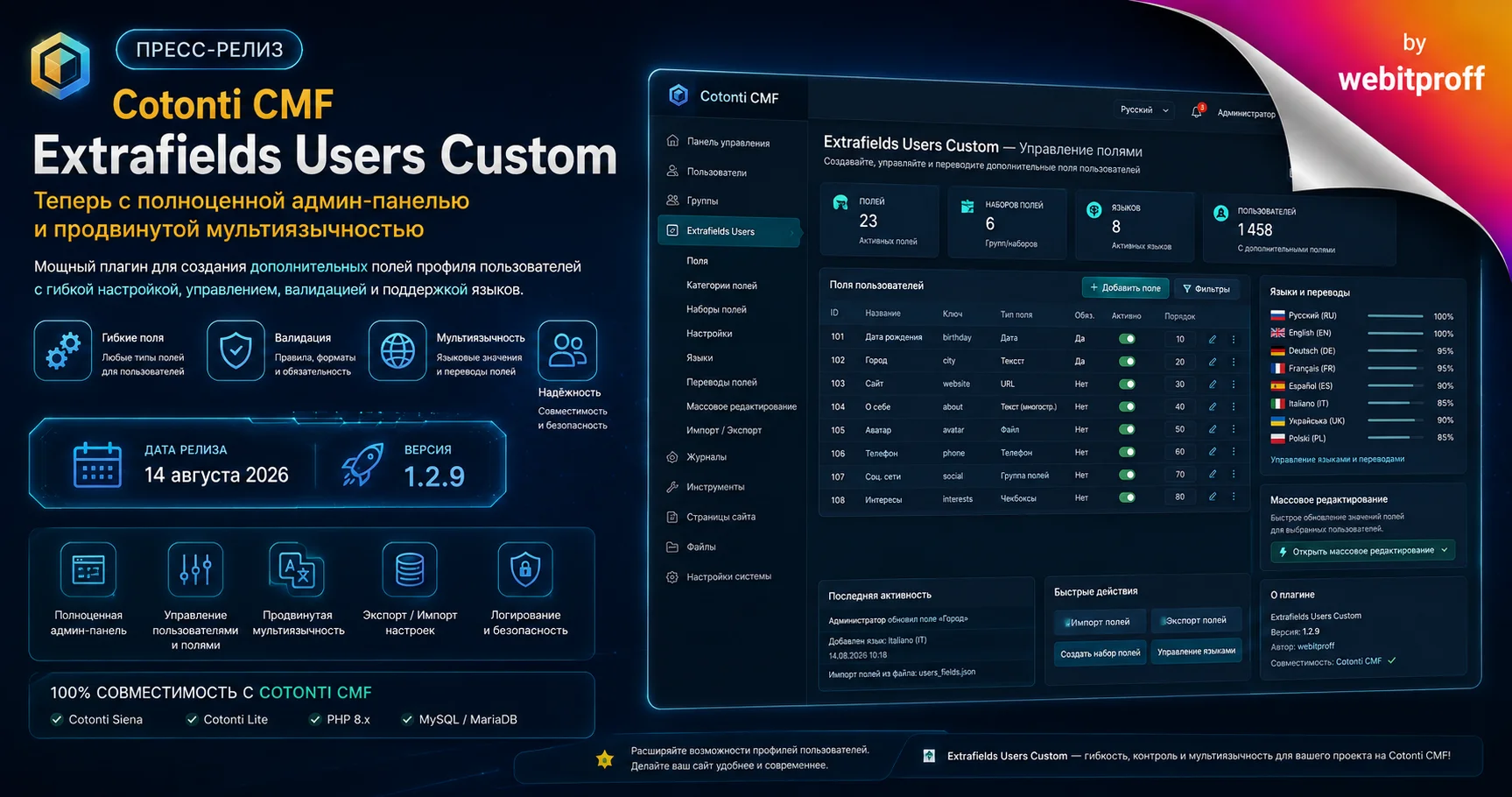Expand Открыть массовое редактирование dropdown
Screen dimensions: 1512x797
[1362, 551]
